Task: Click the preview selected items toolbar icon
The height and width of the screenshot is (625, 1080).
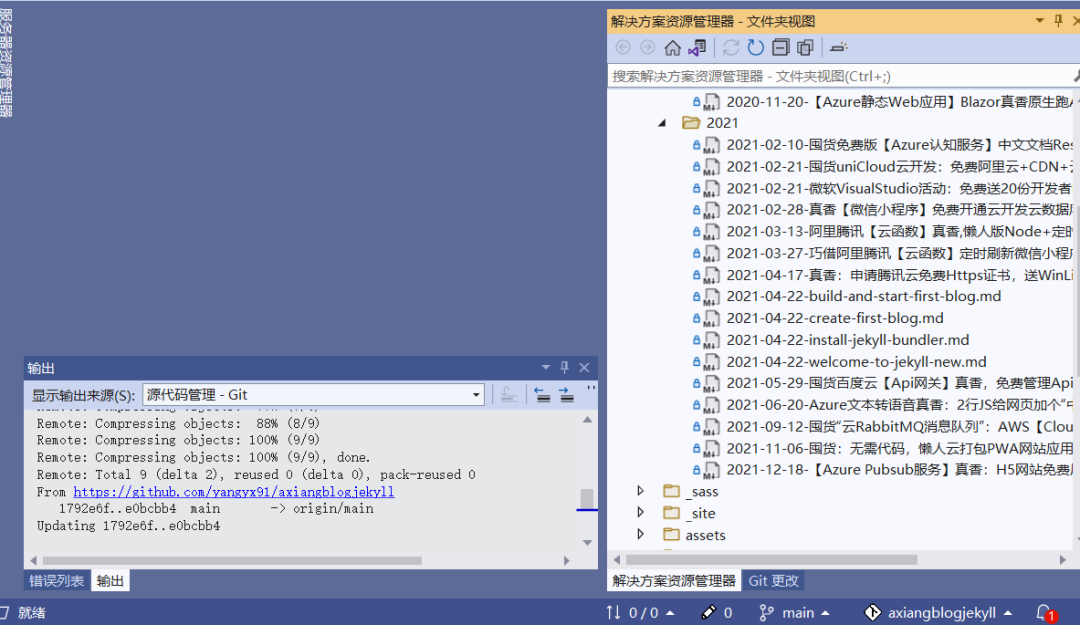Action: click(x=838, y=48)
